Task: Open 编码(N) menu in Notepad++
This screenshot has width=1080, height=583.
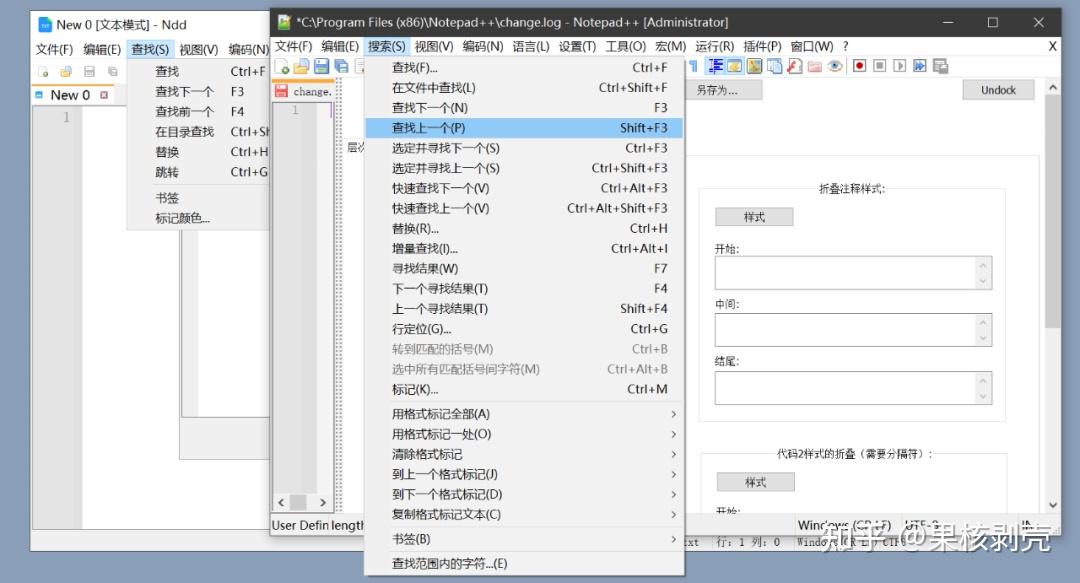Action: point(483,46)
